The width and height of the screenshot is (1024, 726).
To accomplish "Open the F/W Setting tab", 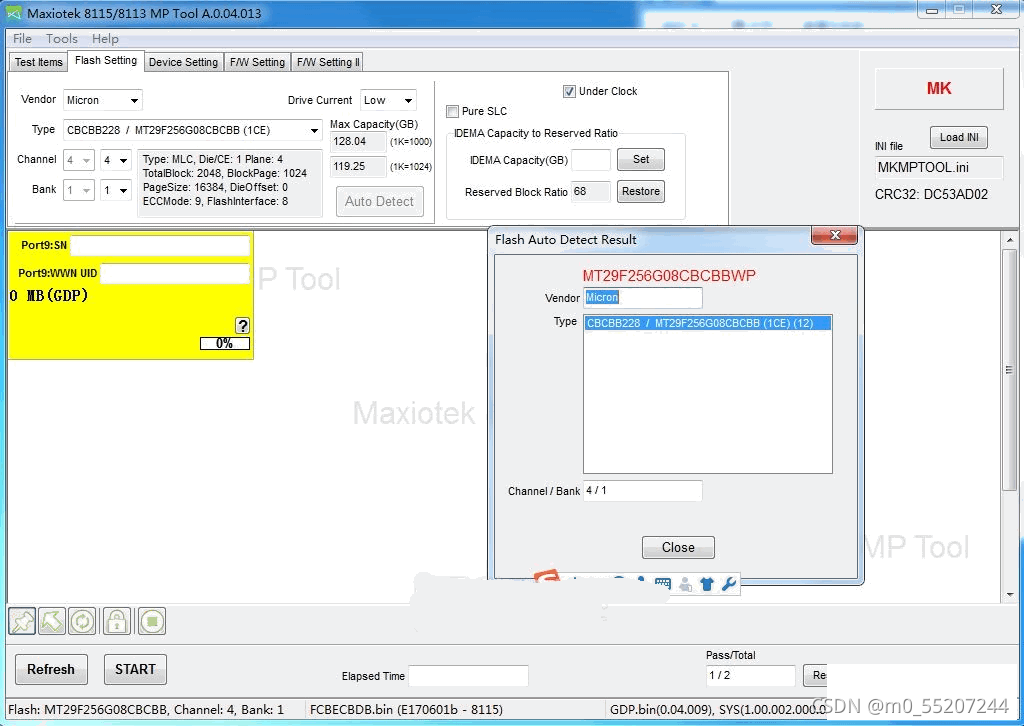I will coord(257,62).
